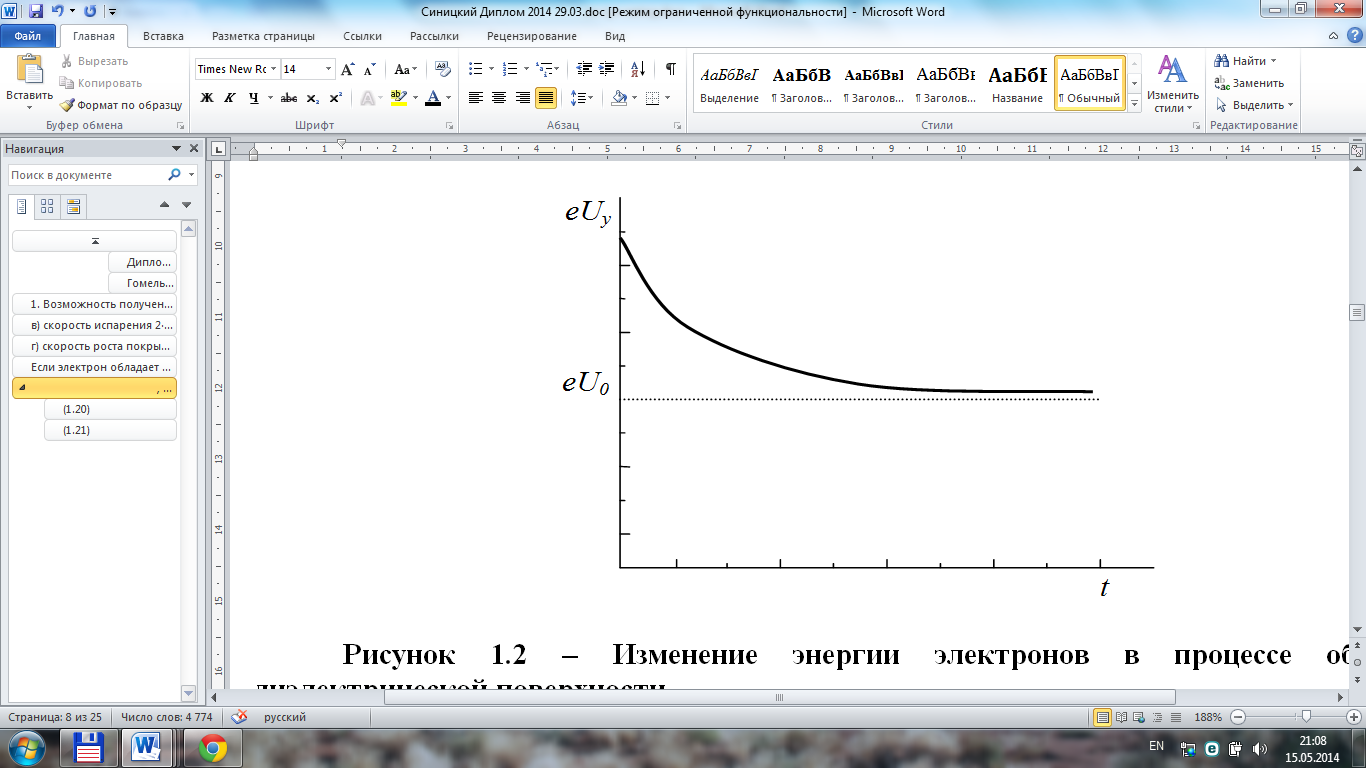Apply strikethrough formatting to text
The image size is (1366, 768).
pyautogui.click(x=289, y=98)
